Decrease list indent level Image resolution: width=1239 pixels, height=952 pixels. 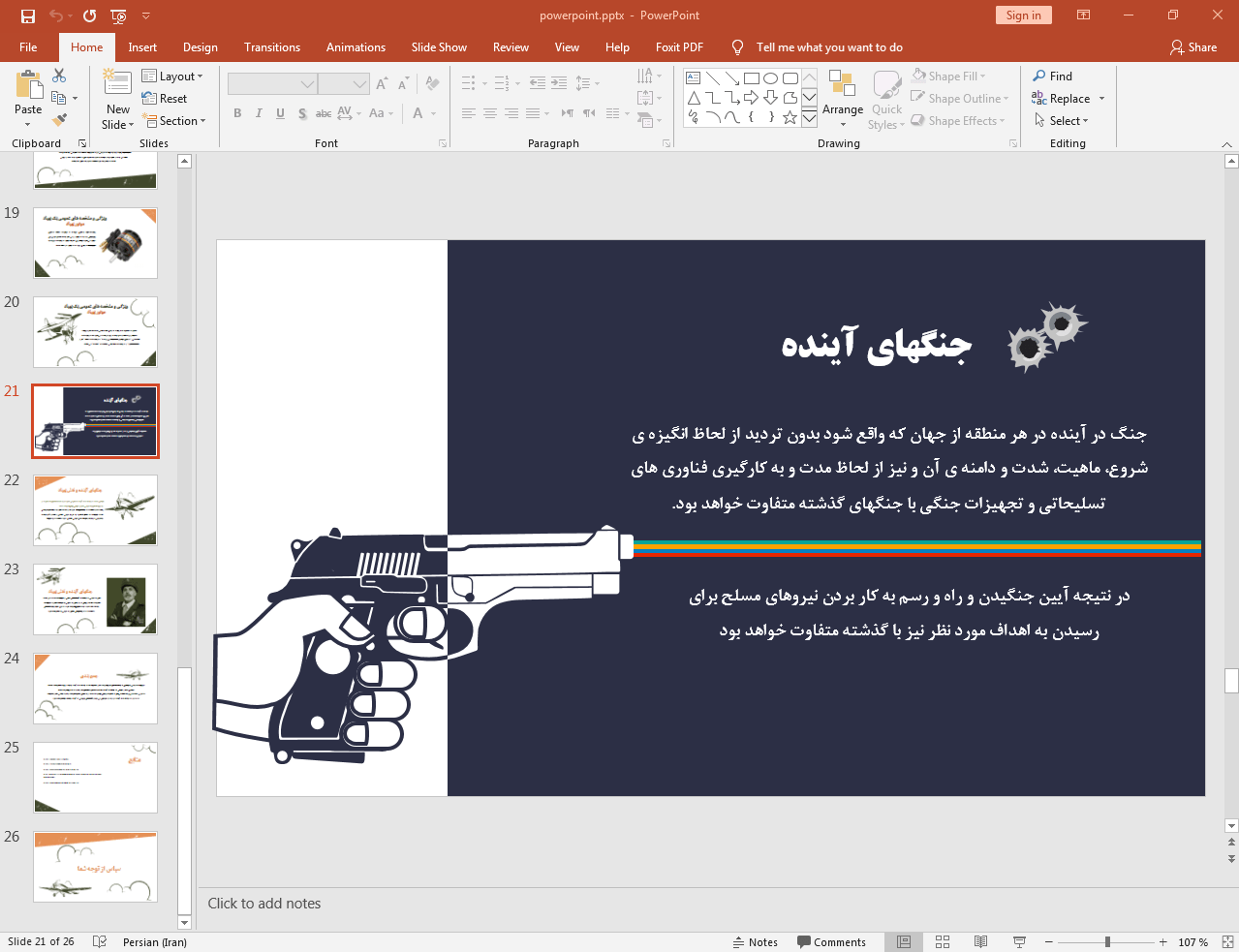click(x=538, y=83)
